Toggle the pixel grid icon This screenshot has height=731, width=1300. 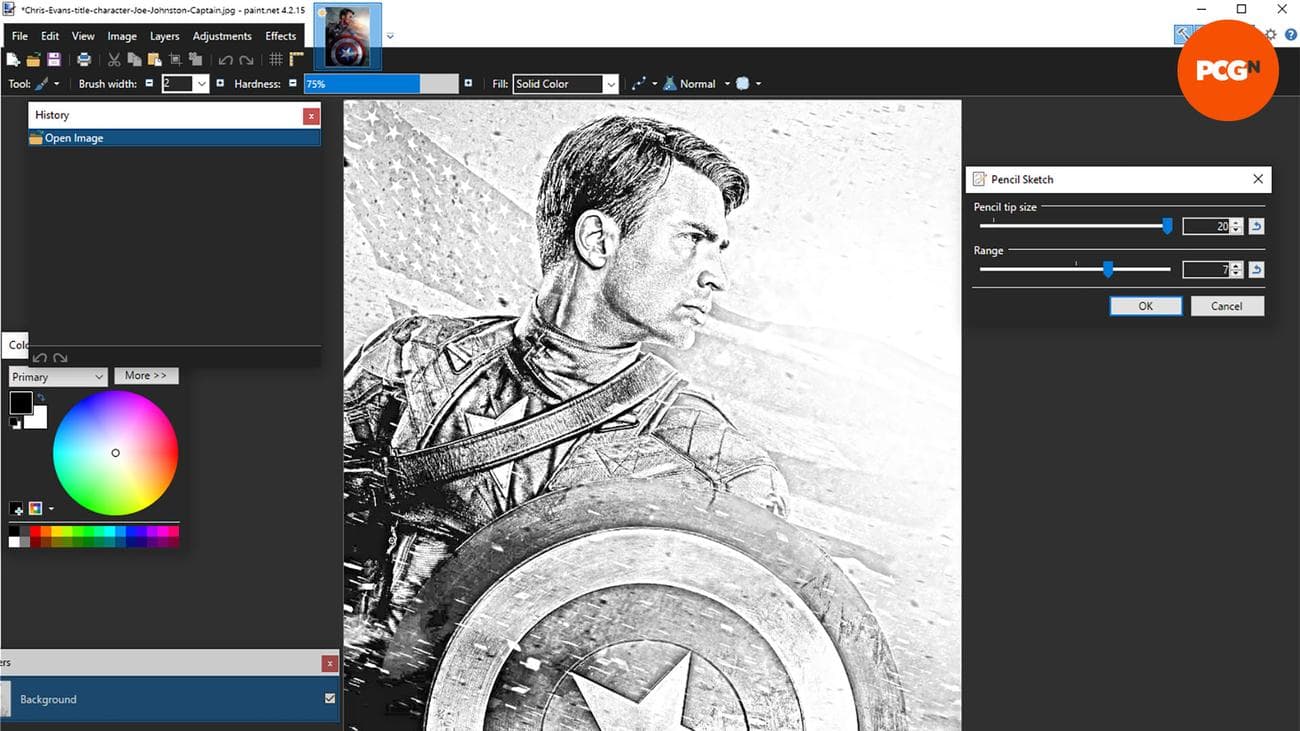(276, 60)
